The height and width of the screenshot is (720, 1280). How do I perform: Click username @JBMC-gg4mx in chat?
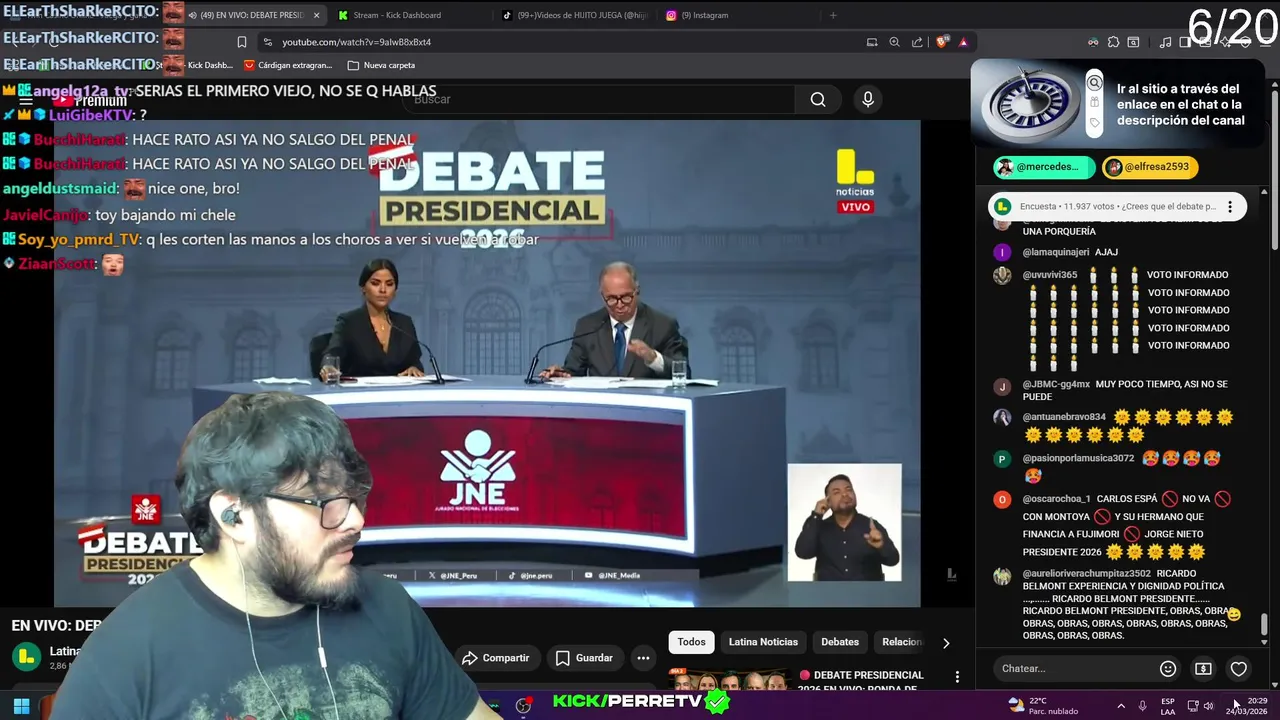[x=1056, y=384]
